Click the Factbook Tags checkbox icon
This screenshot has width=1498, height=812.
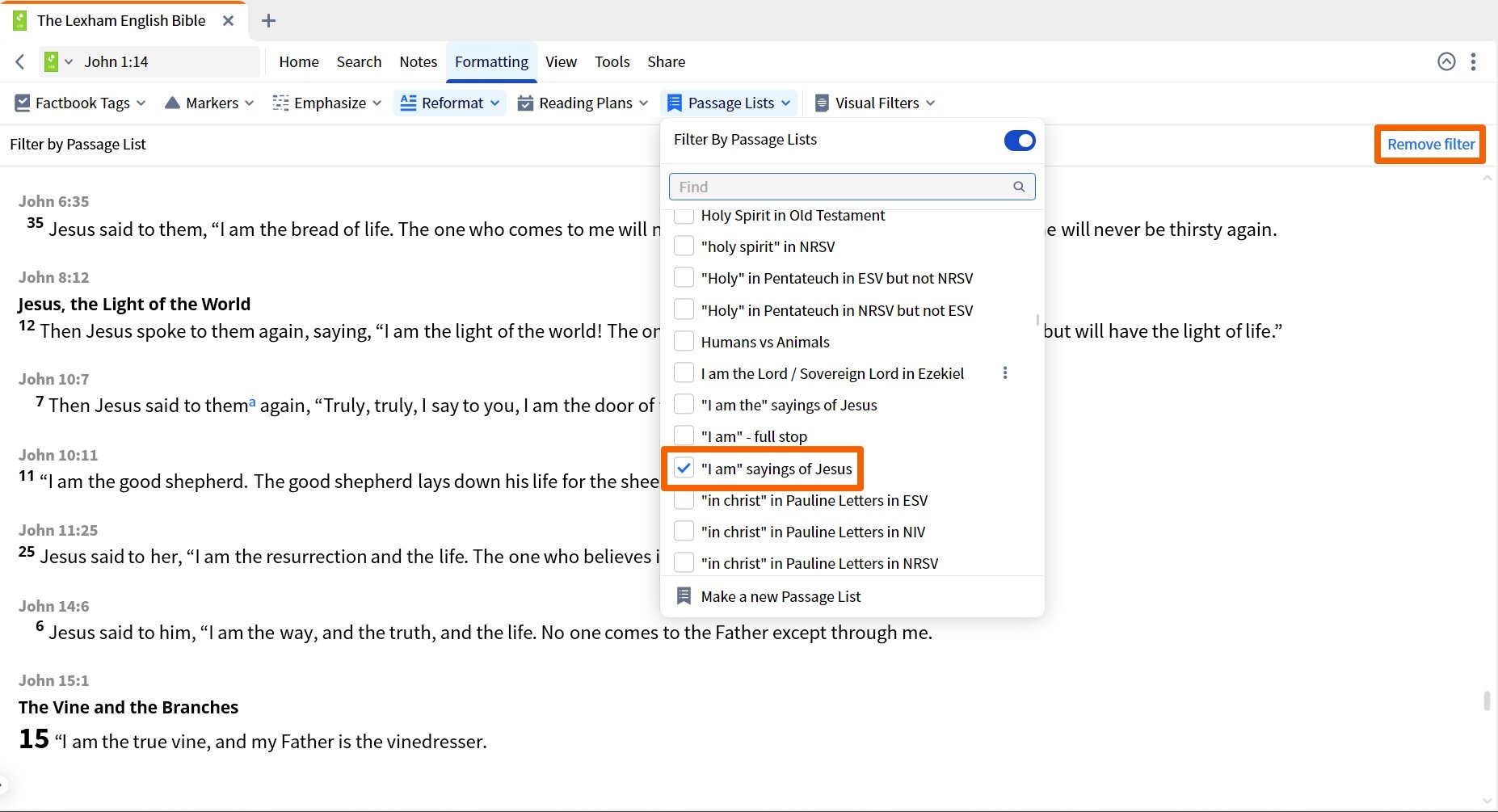click(x=23, y=103)
